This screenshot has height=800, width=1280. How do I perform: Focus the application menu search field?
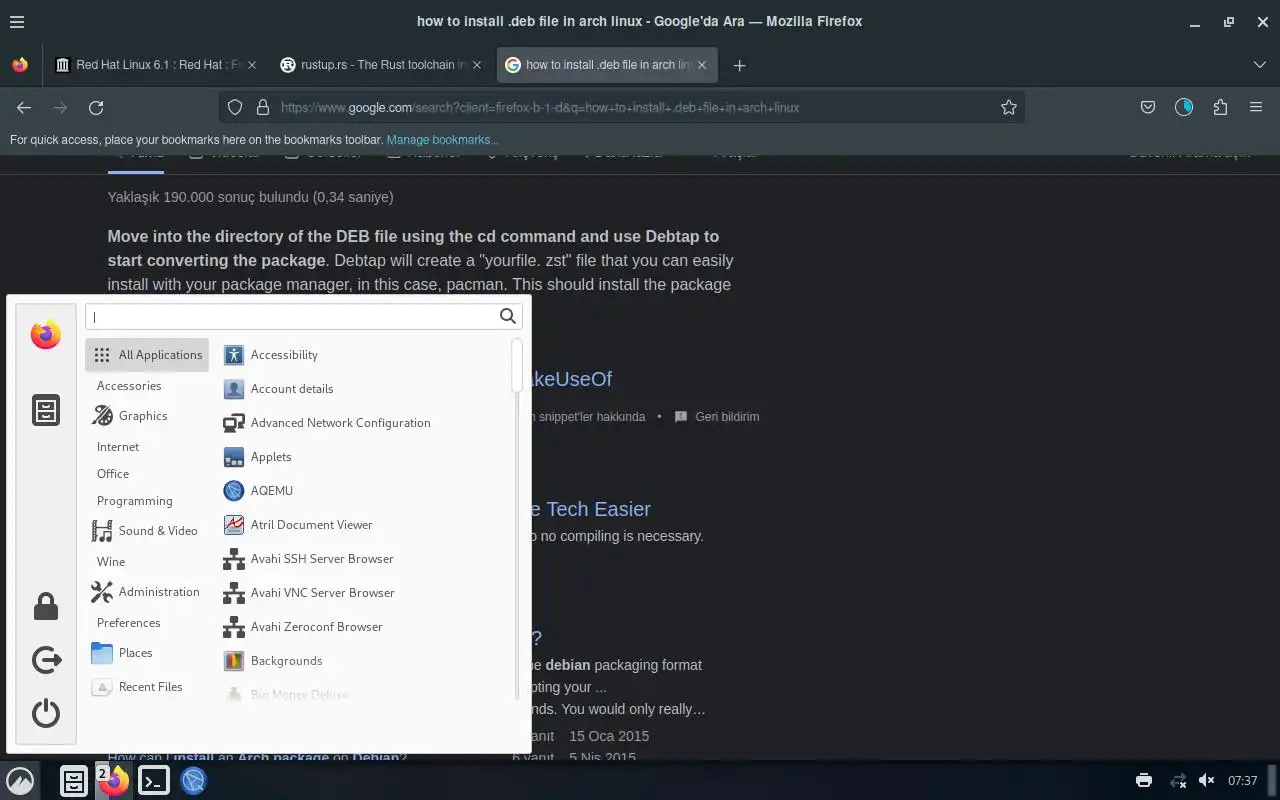(304, 316)
